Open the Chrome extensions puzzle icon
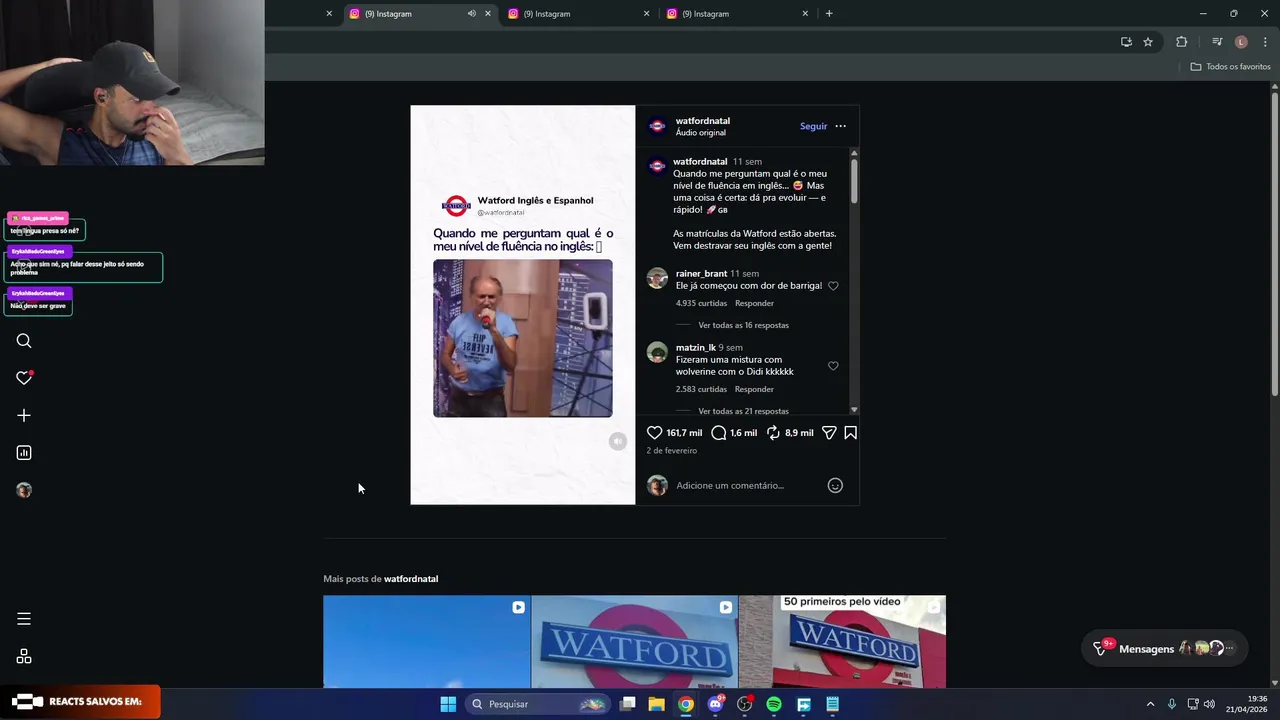Image resolution: width=1280 pixels, height=720 pixels. pyautogui.click(x=1182, y=42)
